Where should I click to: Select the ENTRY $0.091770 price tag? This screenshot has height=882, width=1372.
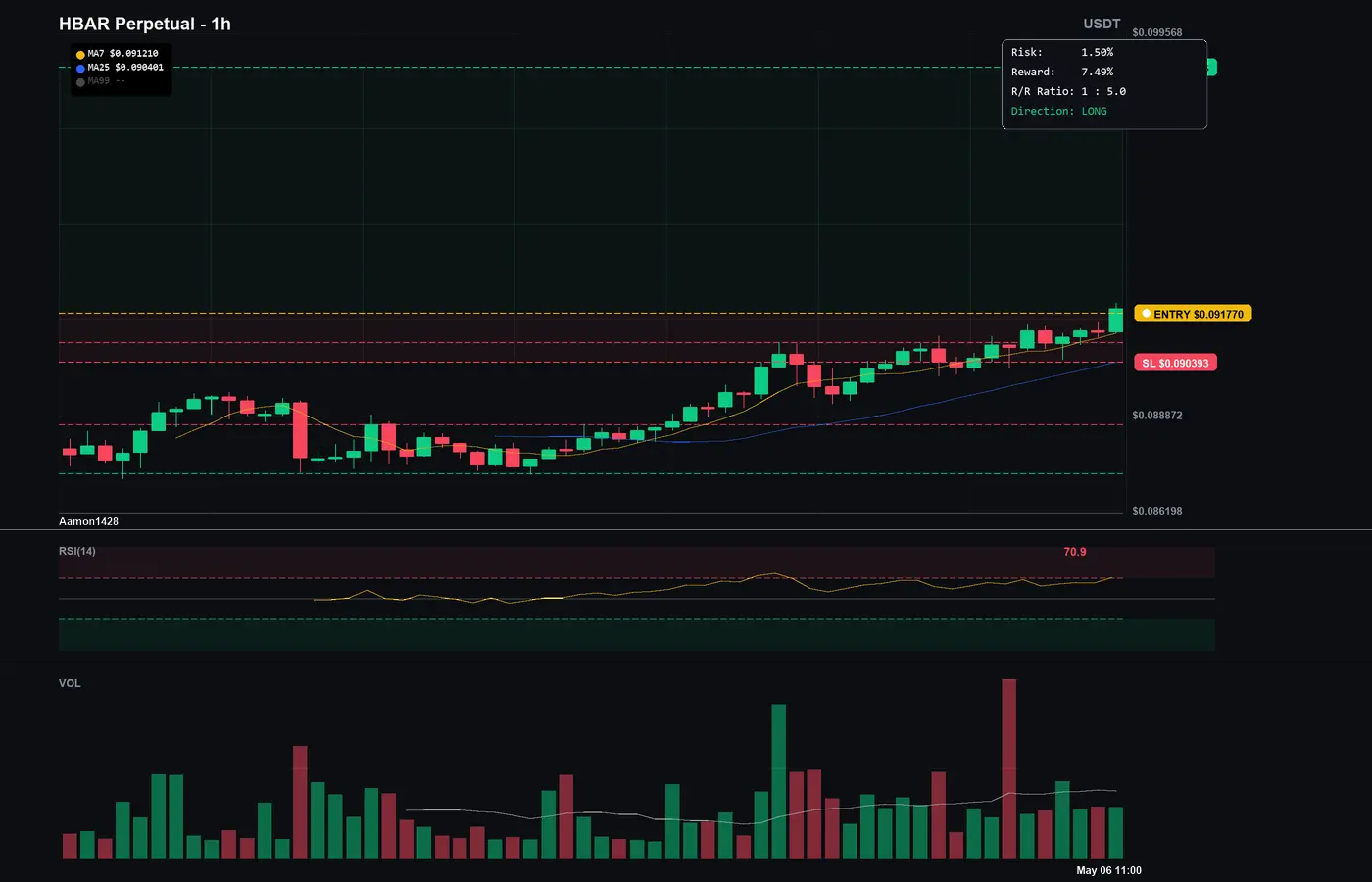pyautogui.click(x=1193, y=314)
